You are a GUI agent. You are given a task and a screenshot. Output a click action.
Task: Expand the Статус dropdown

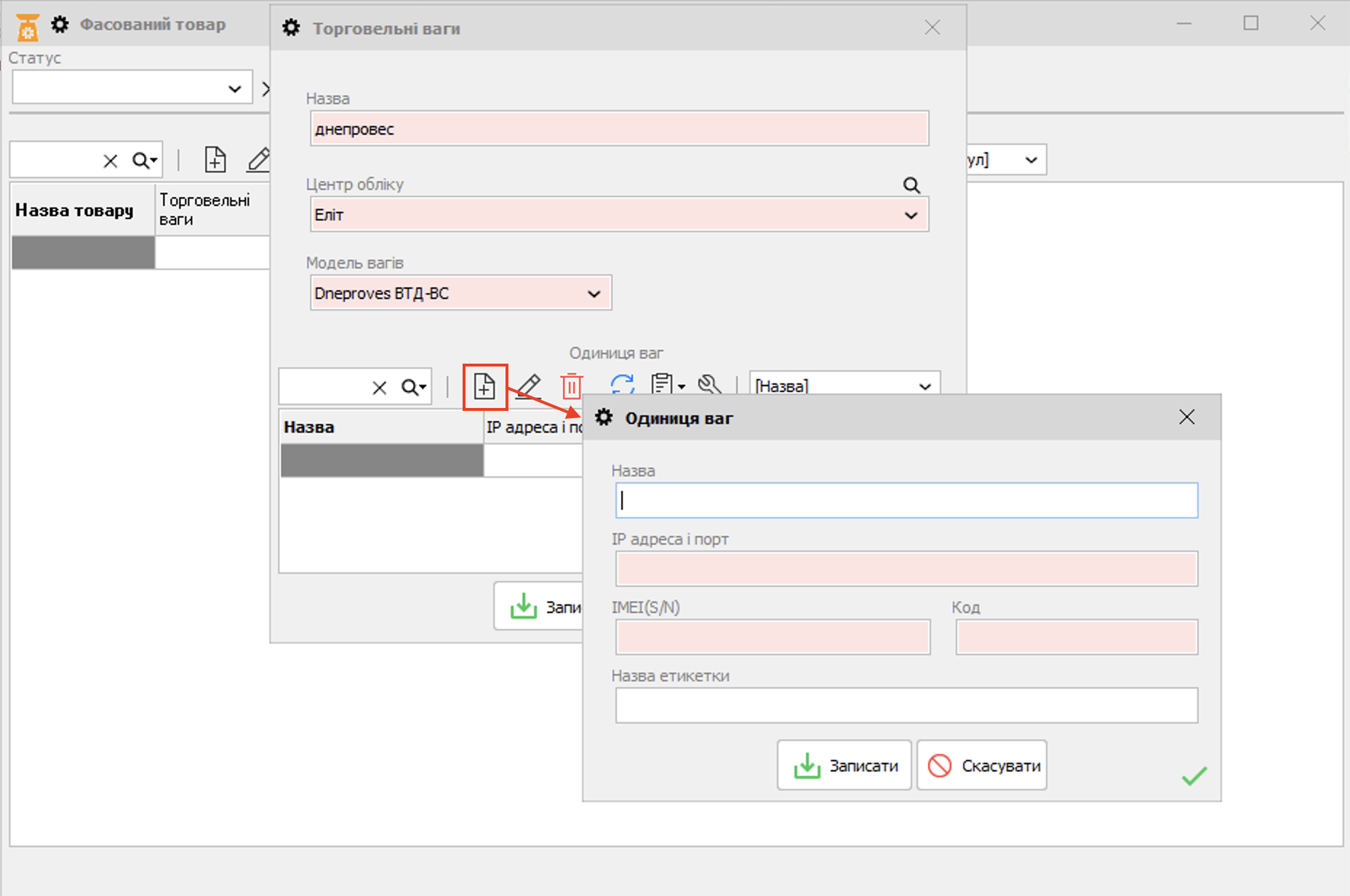point(234,89)
